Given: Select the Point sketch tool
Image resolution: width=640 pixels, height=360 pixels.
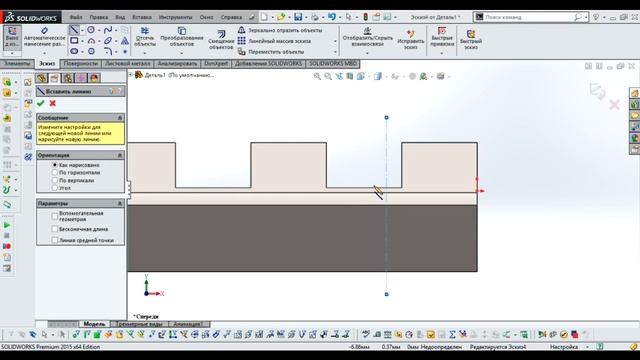Looking at the screenshot, I should pyautogui.click(x=125, y=52).
